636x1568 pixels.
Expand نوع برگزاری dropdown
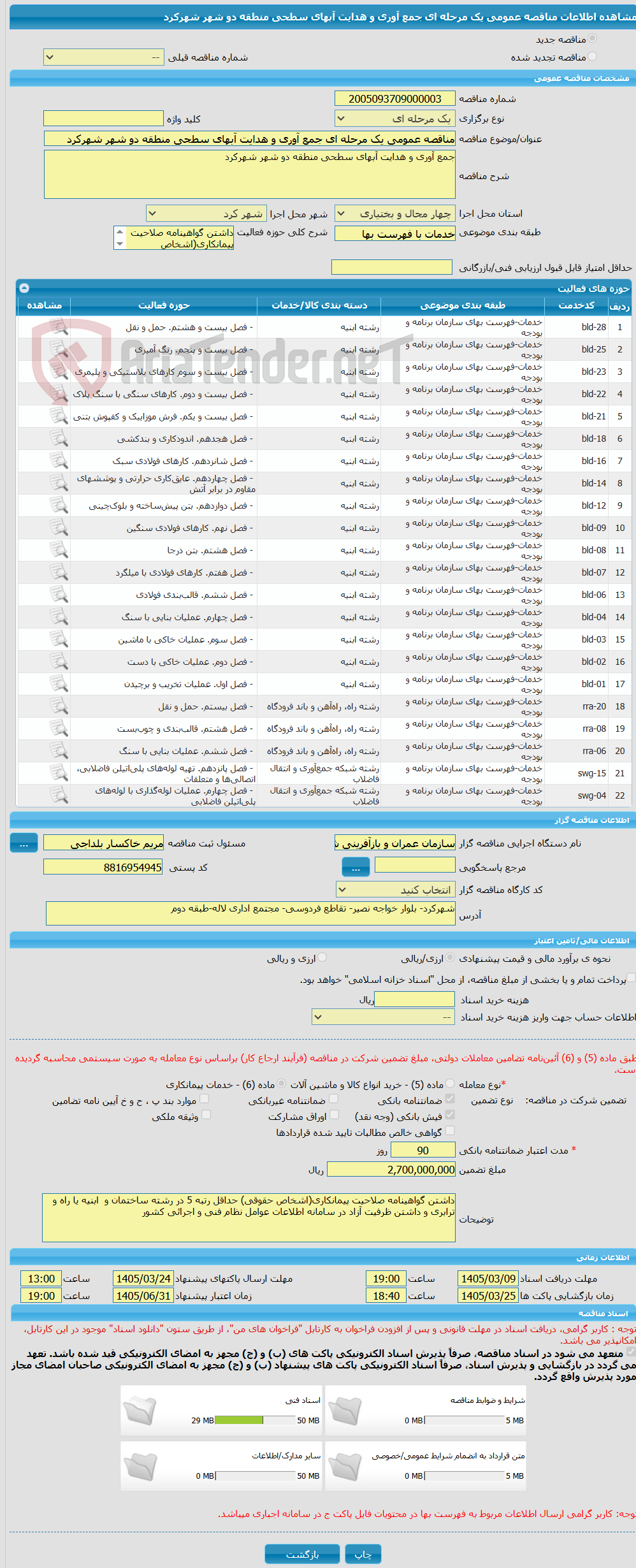394,119
